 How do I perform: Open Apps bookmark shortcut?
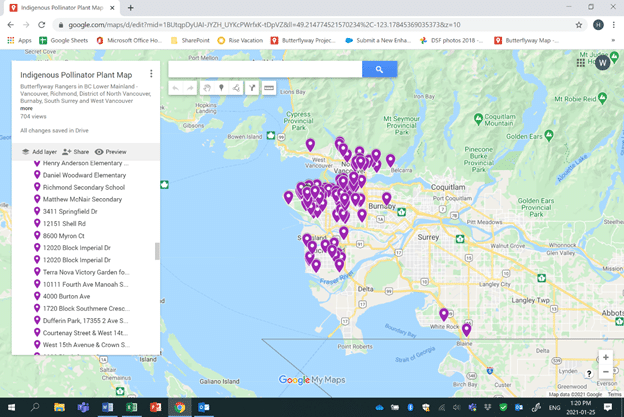click(x=20, y=40)
